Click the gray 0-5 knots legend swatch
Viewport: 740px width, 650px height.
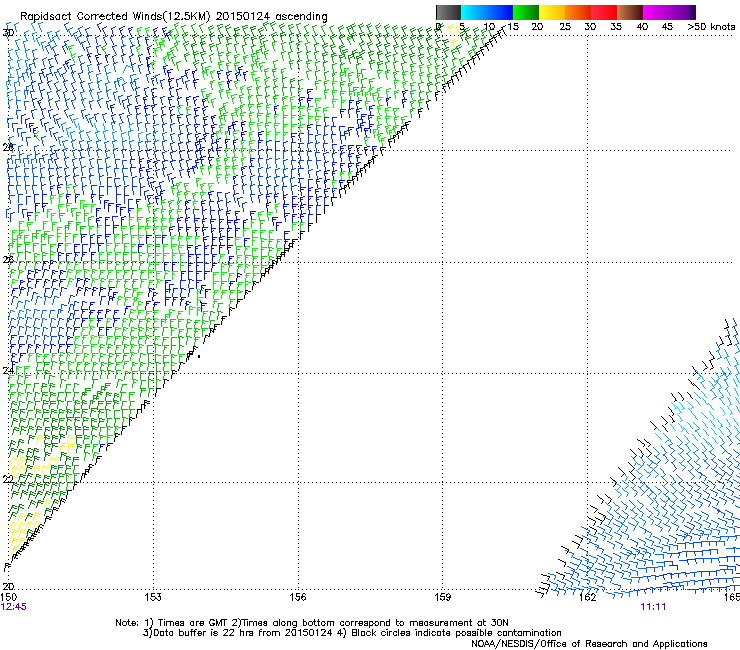[448, 12]
